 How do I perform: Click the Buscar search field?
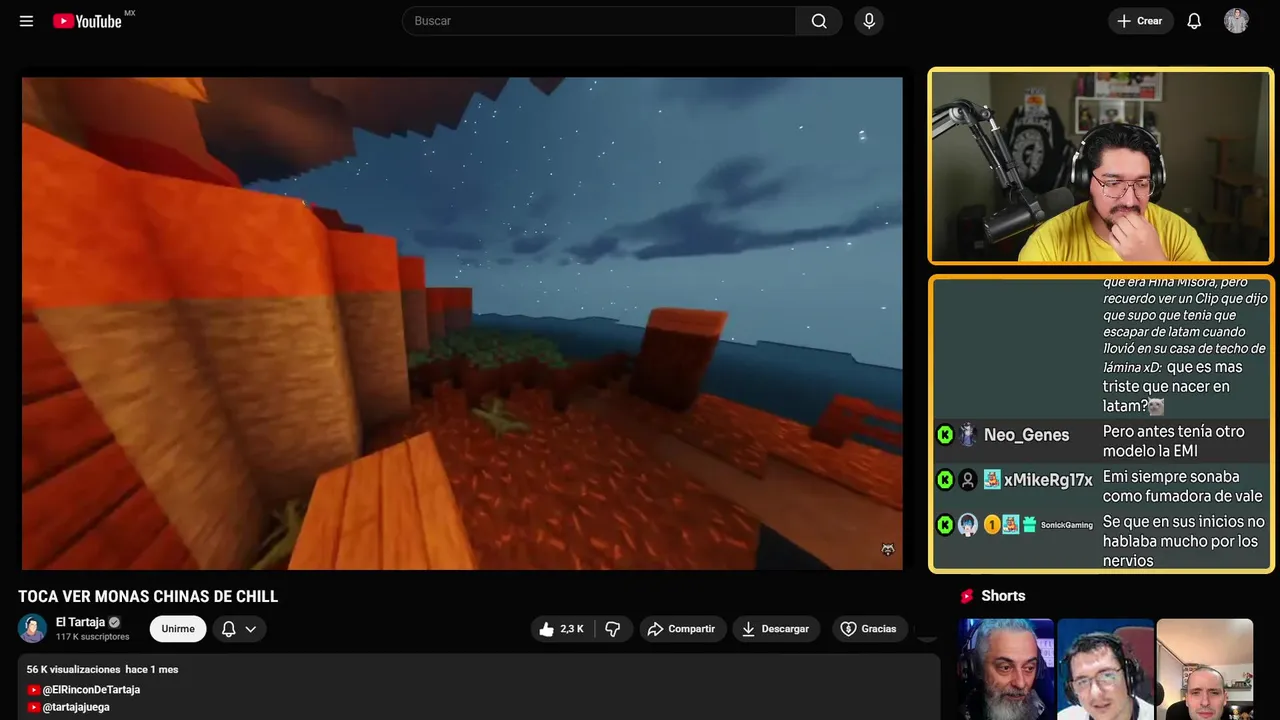599,21
